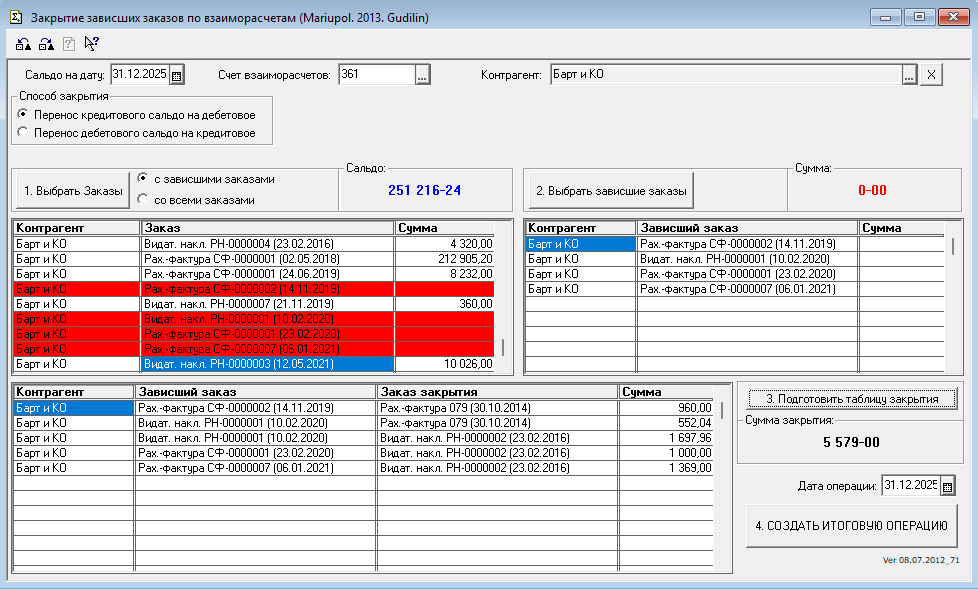Click '3. Подготовить таблицу закрытия' button
This screenshot has width=978, height=589.
[x=852, y=398]
